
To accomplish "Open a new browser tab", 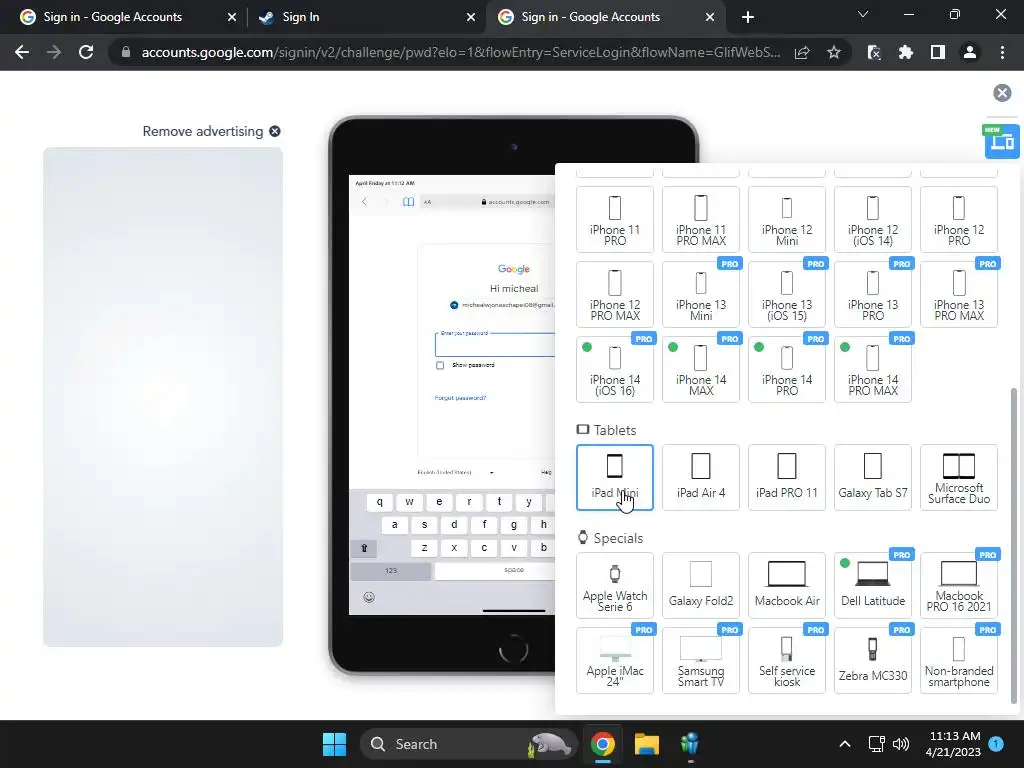I will pos(748,17).
